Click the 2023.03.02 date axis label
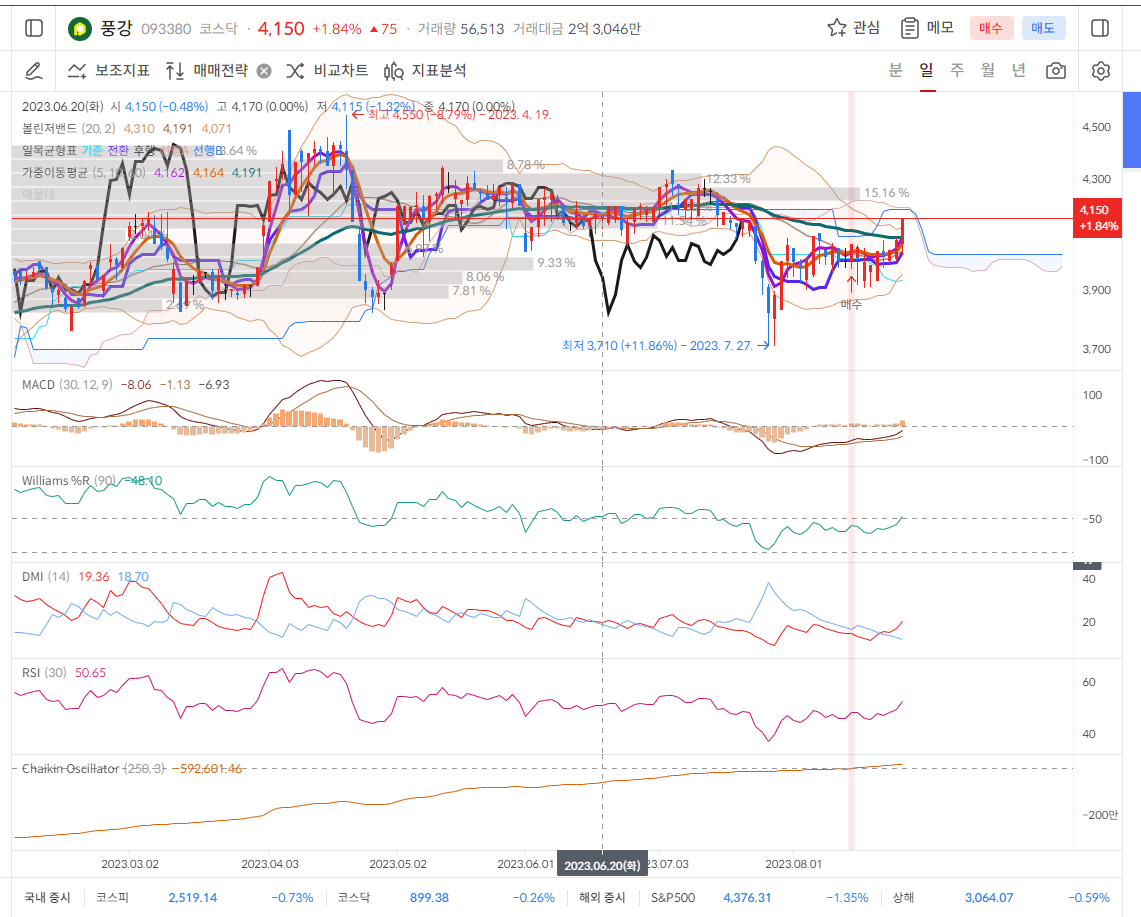The width and height of the screenshot is (1141, 917). (130, 864)
